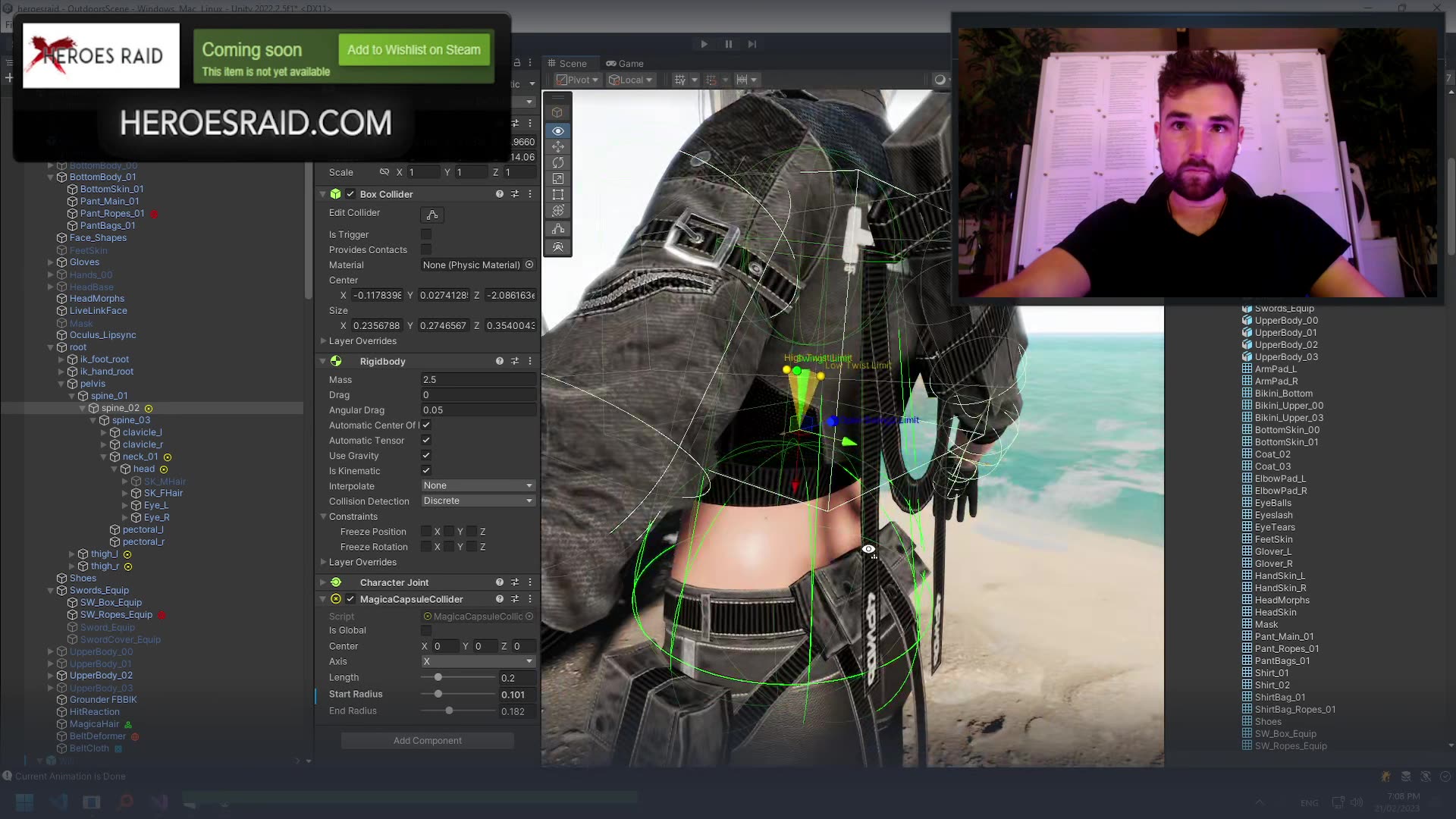
Task: Toggle the Is Kinematic checkbox
Action: click(426, 470)
